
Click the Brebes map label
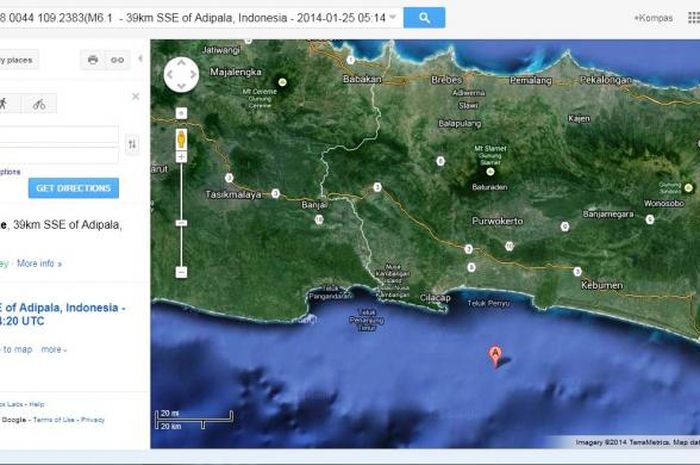click(446, 80)
